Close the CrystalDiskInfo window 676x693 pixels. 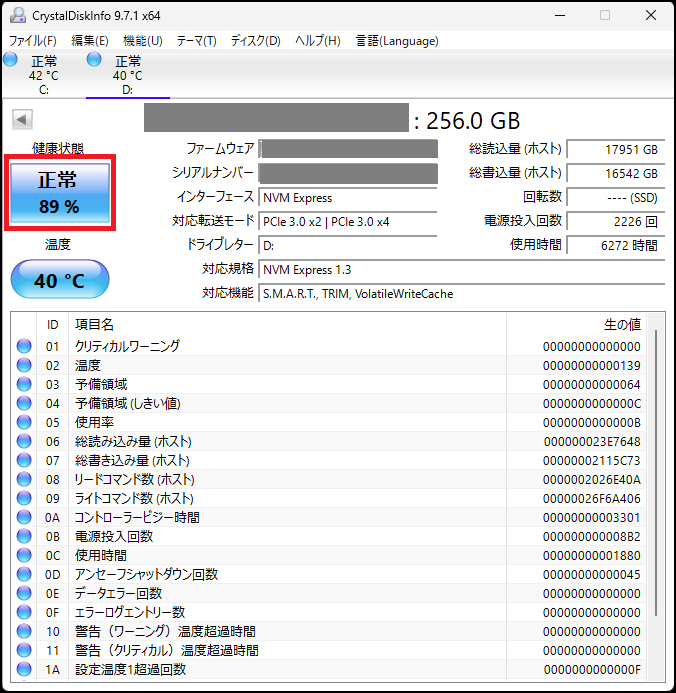pyautogui.click(x=651, y=15)
